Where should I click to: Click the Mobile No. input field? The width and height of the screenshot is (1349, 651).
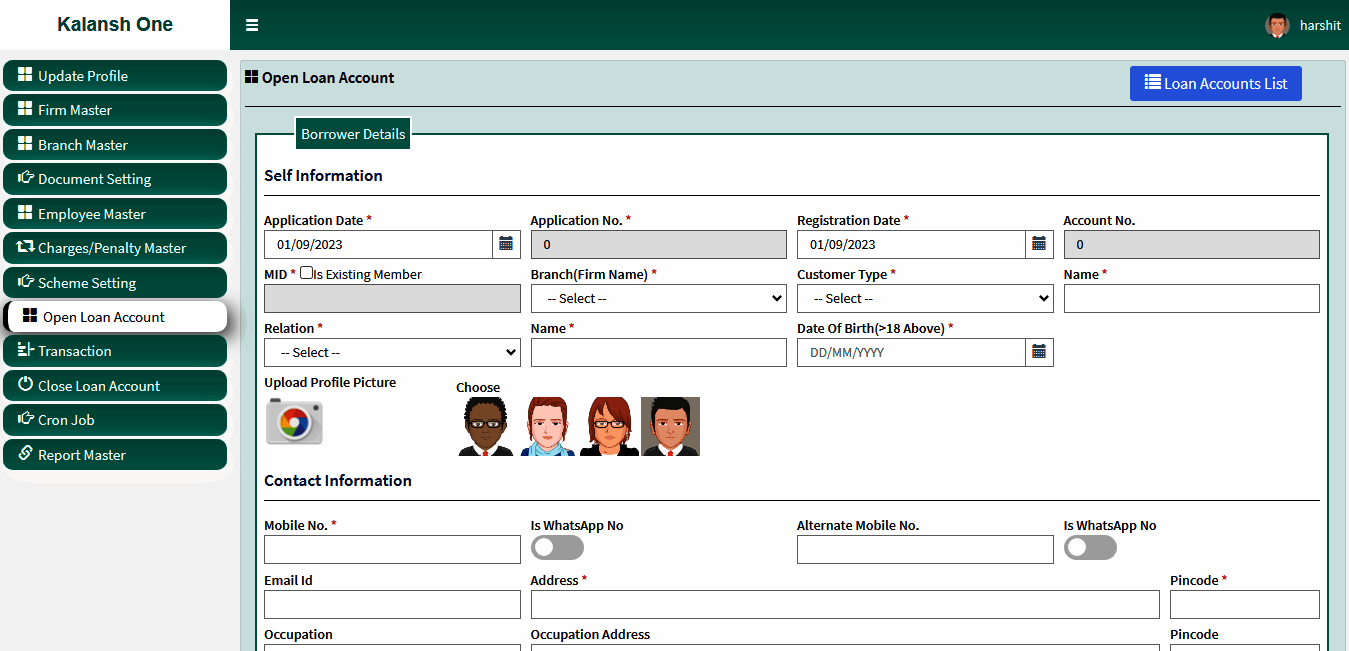392,549
